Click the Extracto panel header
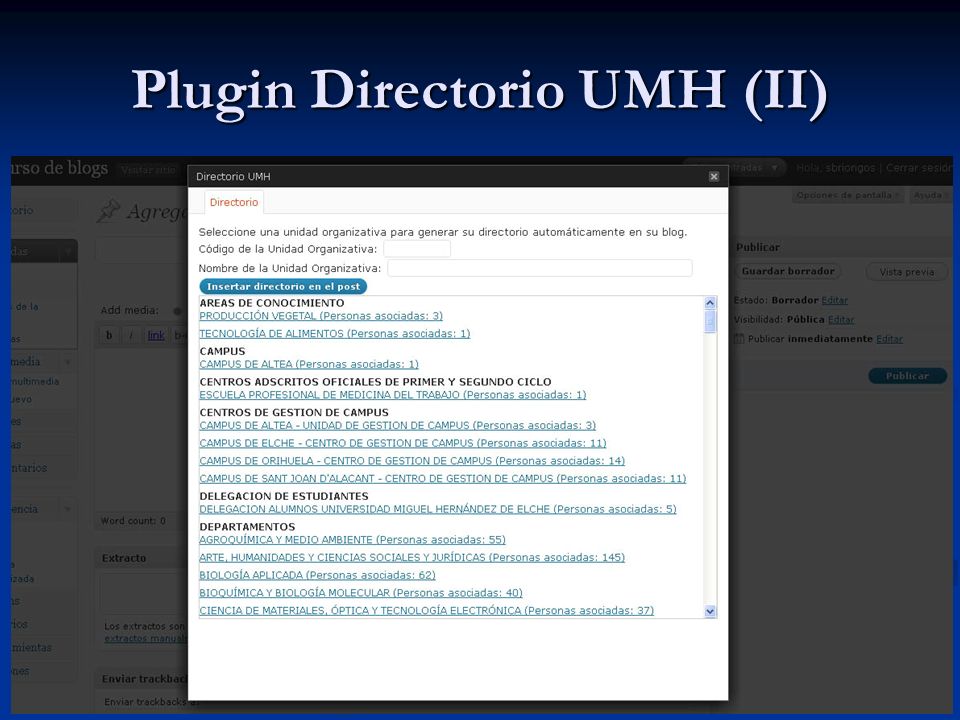This screenshot has height=720, width=960. (x=142, y=558)
